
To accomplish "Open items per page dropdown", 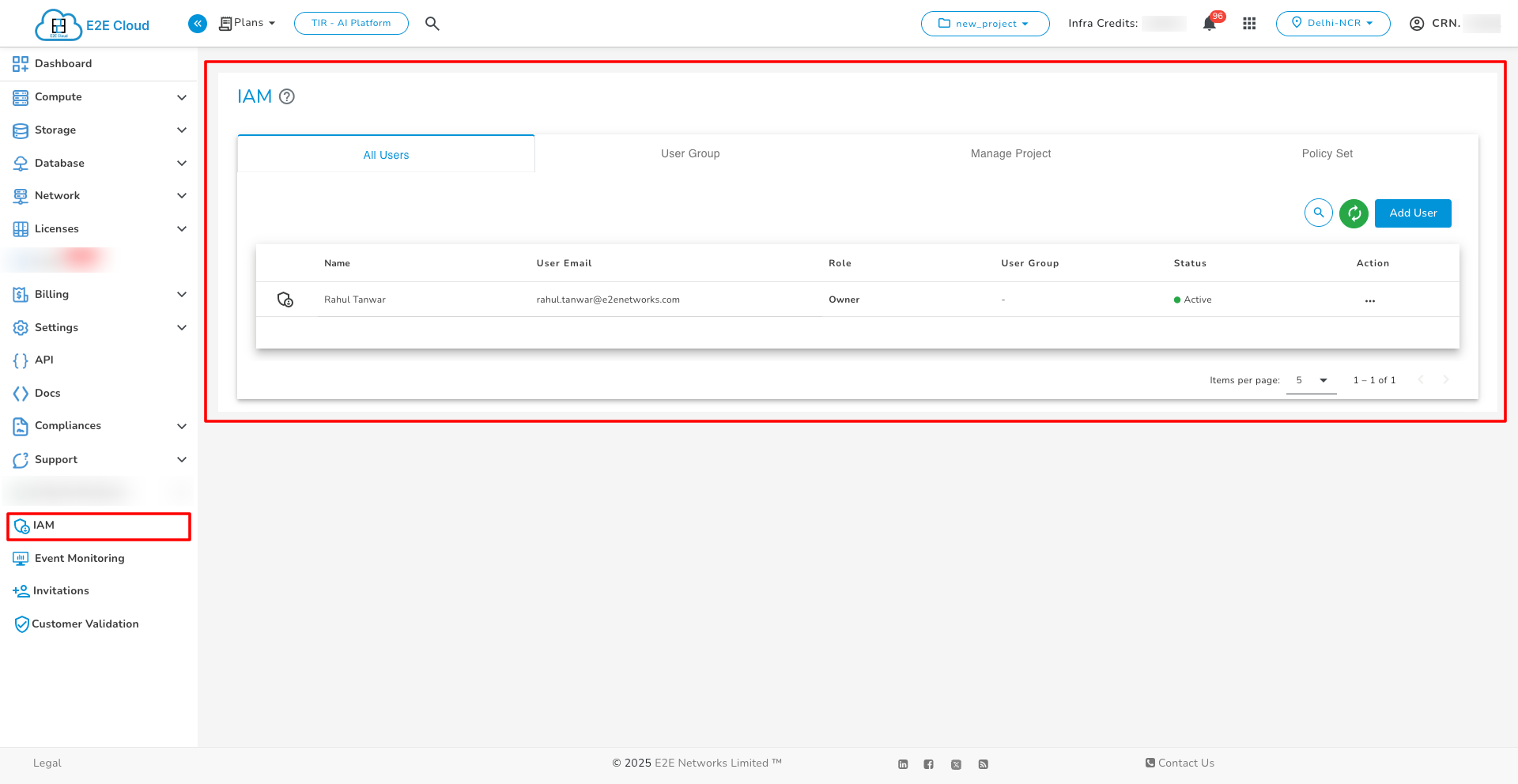I will point(1311,381).
